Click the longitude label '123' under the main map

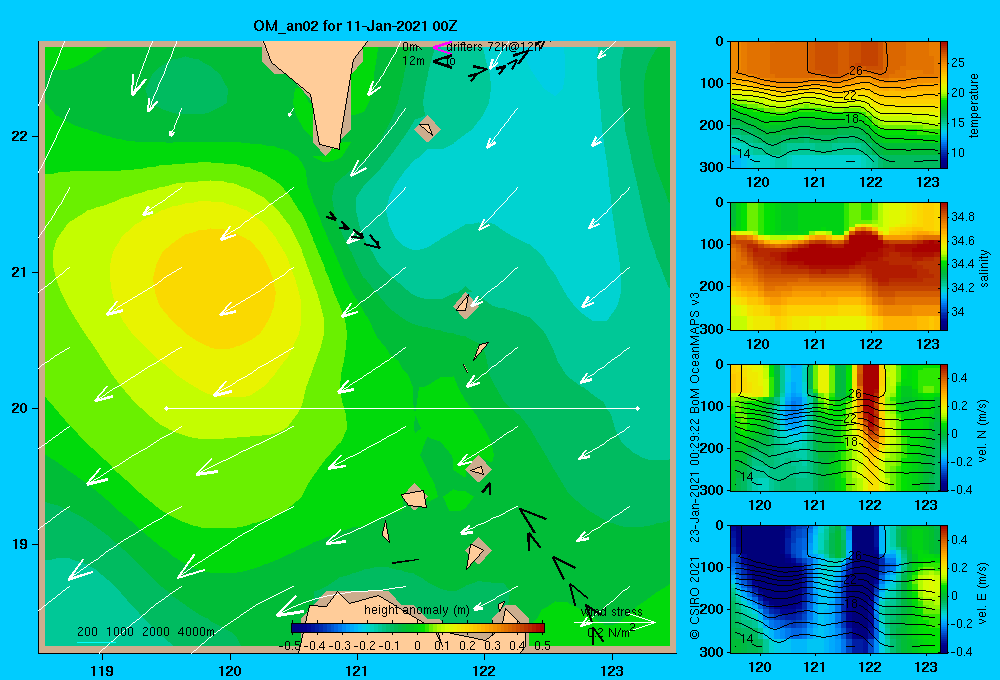pyautogui.click(x=612, y=670)
